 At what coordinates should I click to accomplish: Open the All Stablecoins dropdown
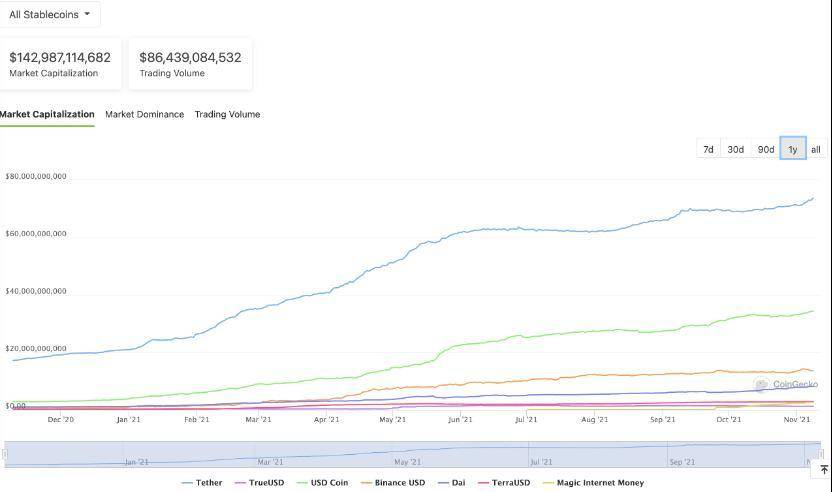point(49,14)
